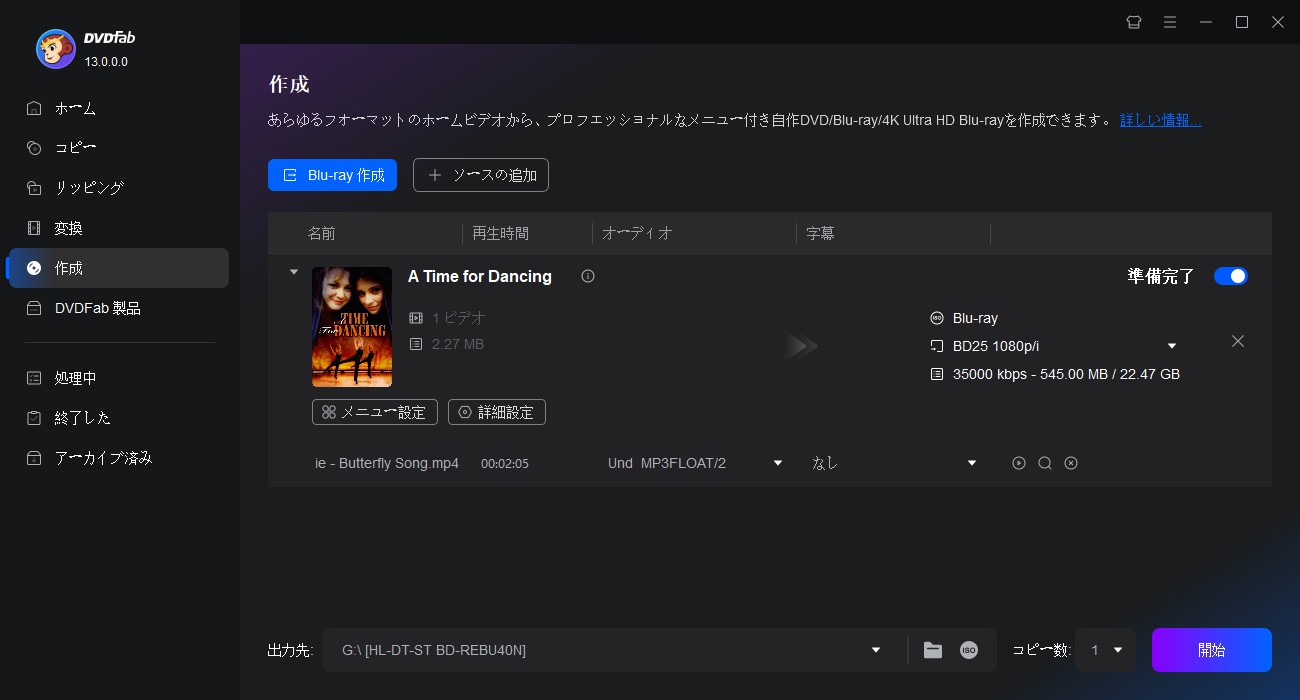Image resolution: width=1300 pixels, height=700 pixels.
Task: Click the 再生時間 column header
Action: [x=500, y=233]
